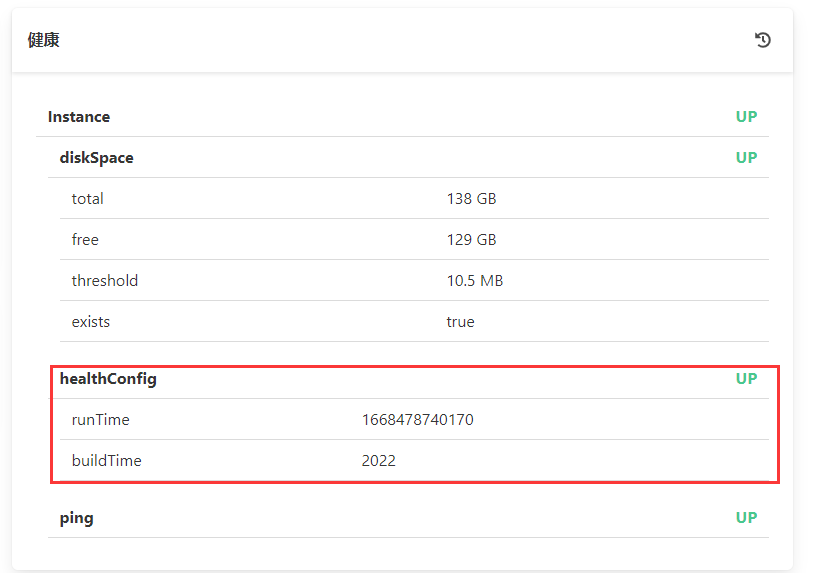Select the exists row label
Viewport: 814px width, 573px height.
91,322
